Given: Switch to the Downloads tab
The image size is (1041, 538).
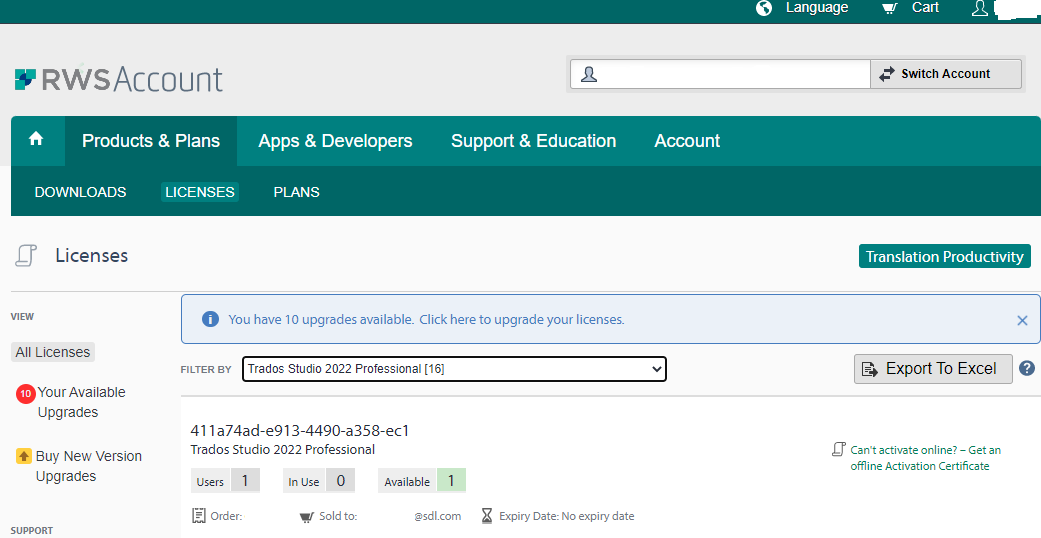Looking at the screenshot, I should tap(80, 192).
